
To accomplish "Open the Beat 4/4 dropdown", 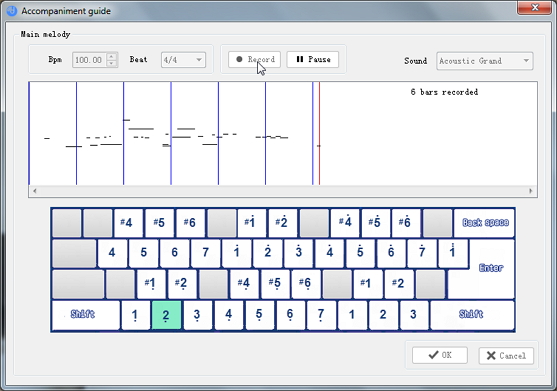I will (183, 60).
